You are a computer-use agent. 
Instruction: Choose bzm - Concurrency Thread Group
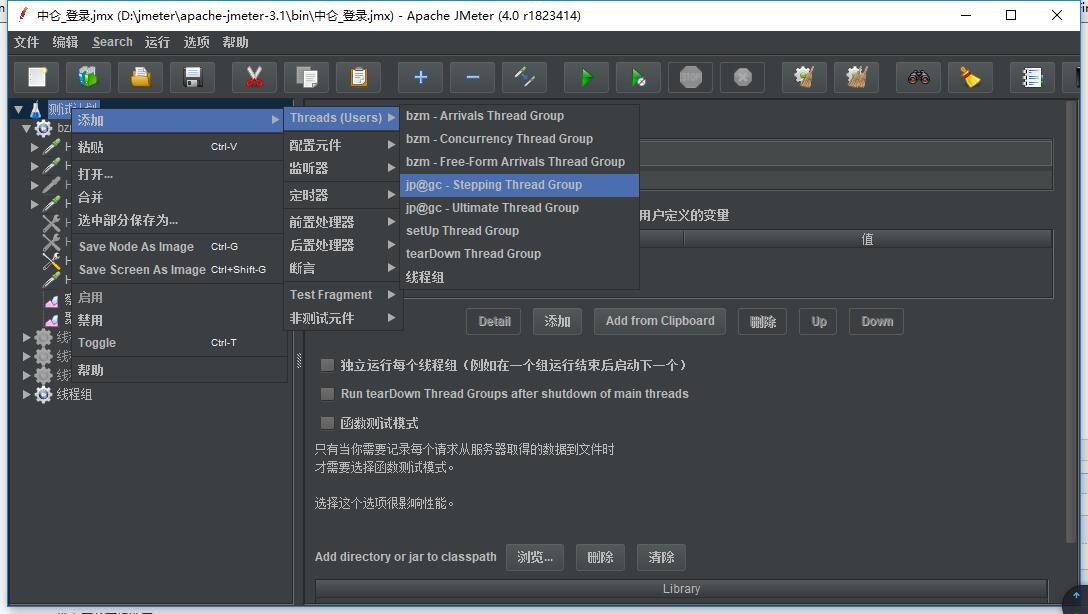(519, 139)
